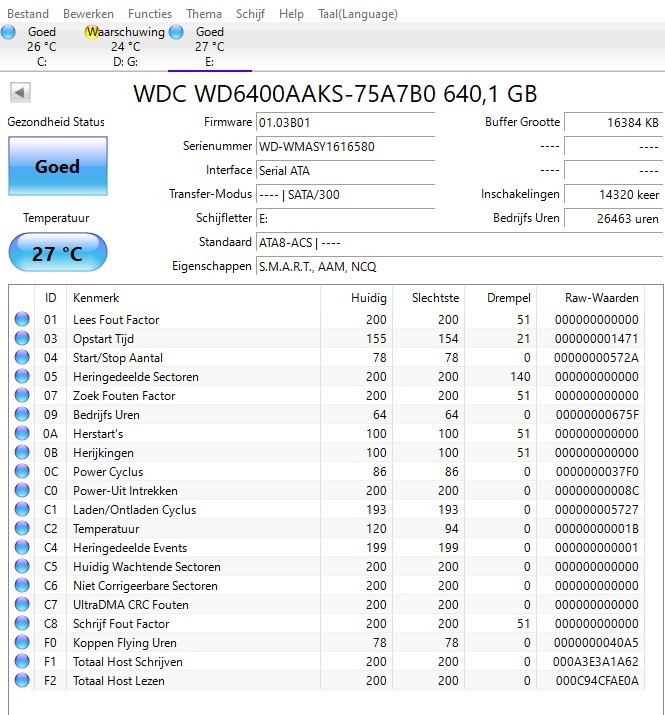
Task: Open the Bestand menu
Action: pyautogui.click(x=28, y=14)
